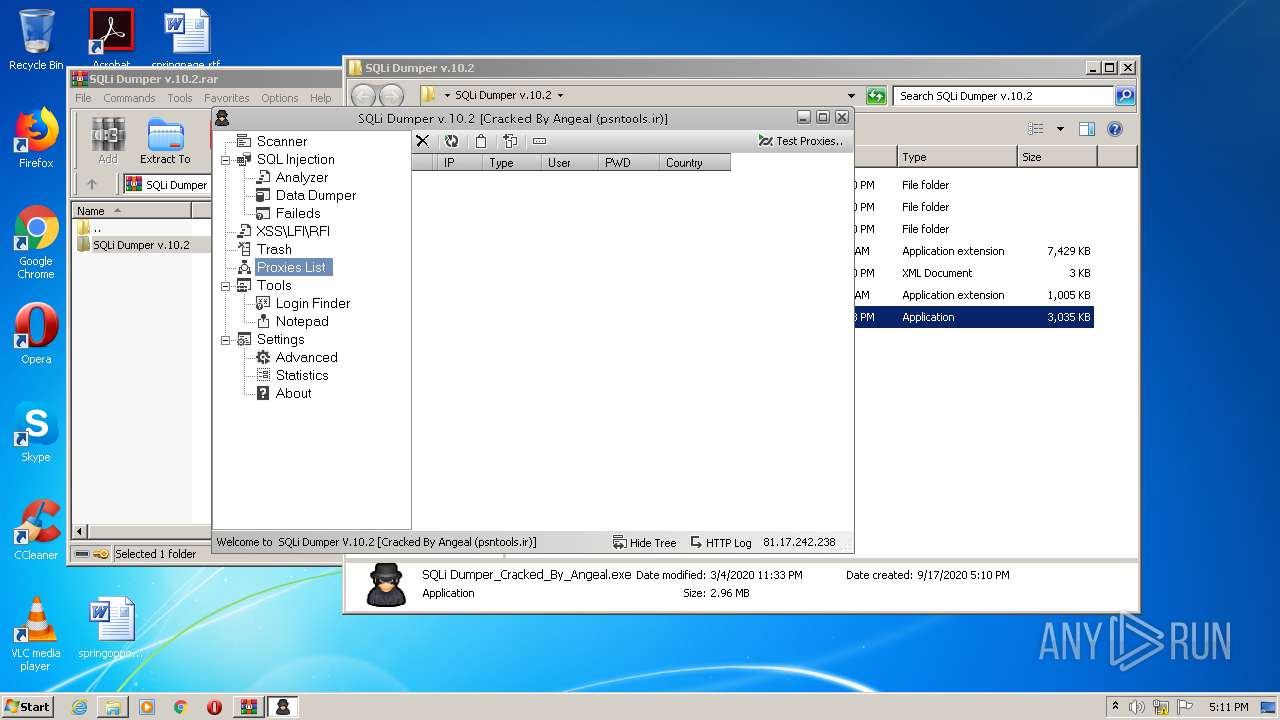Open the XSS\LFI\RFI section
The image size is (1280, 720).
[x=292, y=231]
